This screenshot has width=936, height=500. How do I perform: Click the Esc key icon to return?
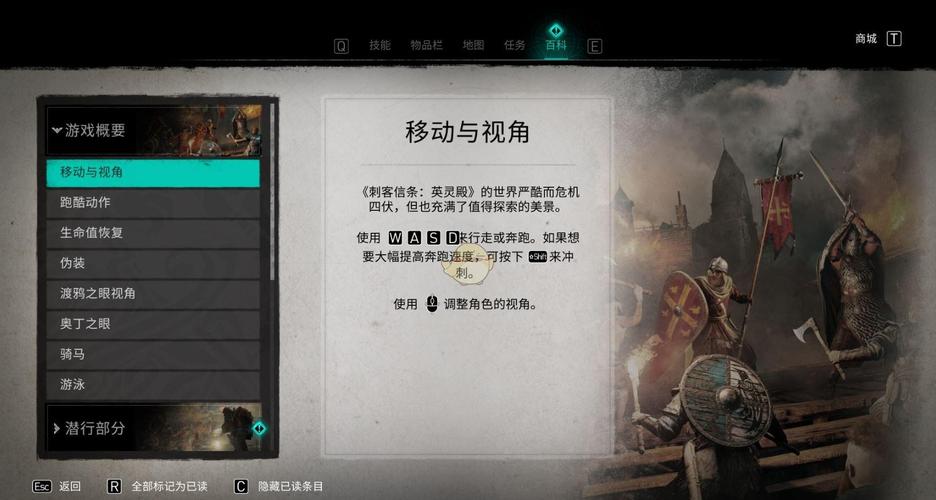coord(42,486)
